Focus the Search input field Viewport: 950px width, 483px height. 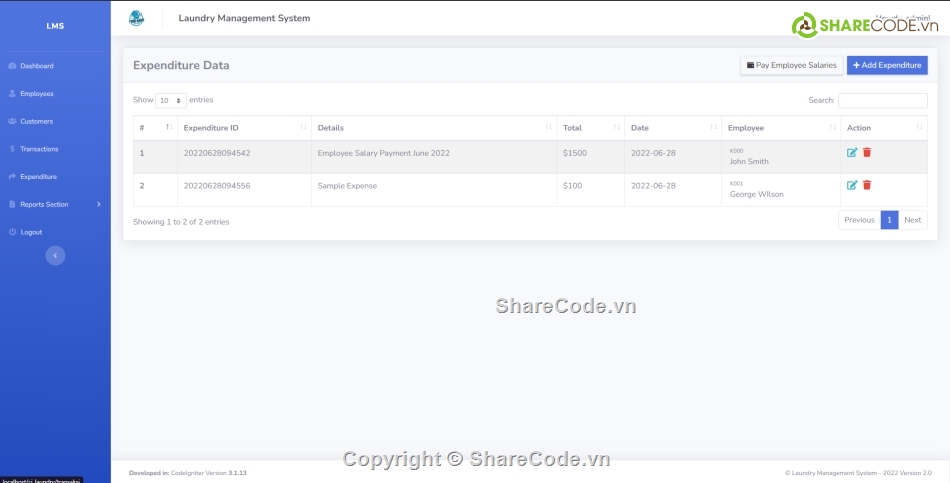click(882, 101)
